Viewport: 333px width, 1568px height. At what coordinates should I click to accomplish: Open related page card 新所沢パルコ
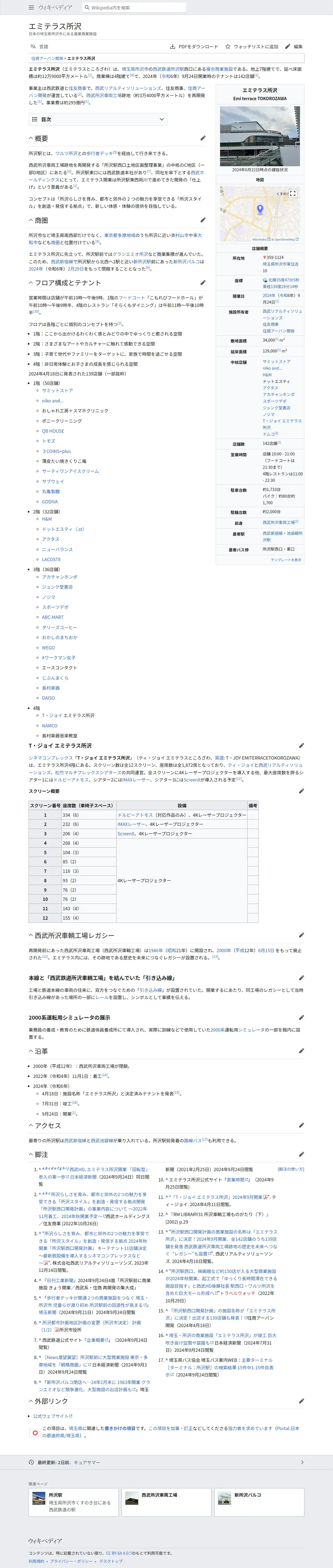[x=259, y=1502]
